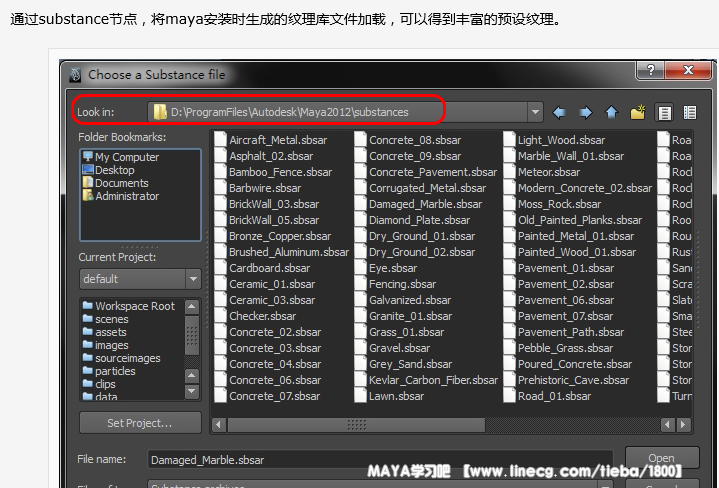The image size is (719, 488).
Task: Click the Look in path field
Action: (x=337, y=112)
